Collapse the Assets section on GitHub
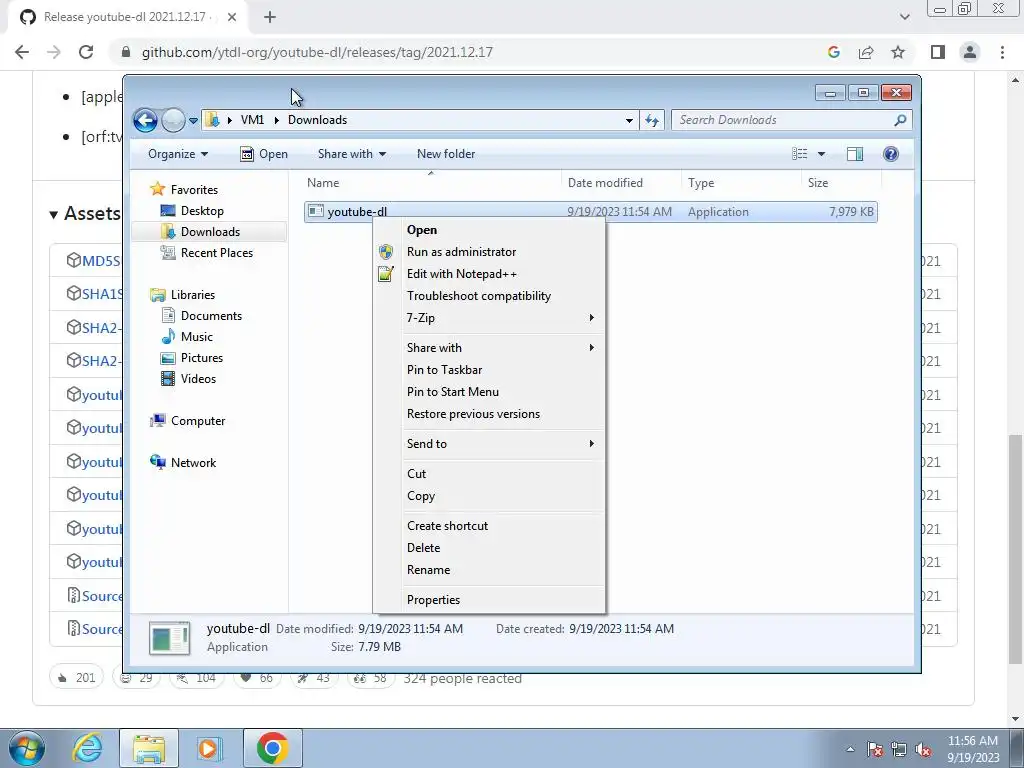This screenshot has height=768, width=1024. point(85,214)
